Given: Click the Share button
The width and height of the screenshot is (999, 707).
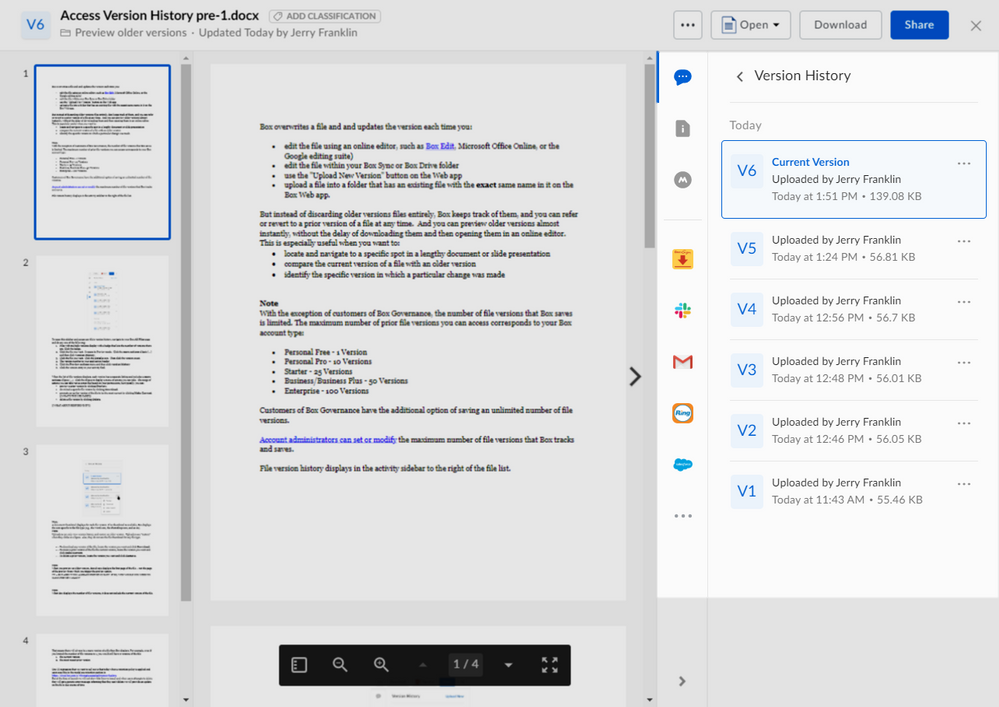Looking at the screenshot, I should tap(919, 25).
